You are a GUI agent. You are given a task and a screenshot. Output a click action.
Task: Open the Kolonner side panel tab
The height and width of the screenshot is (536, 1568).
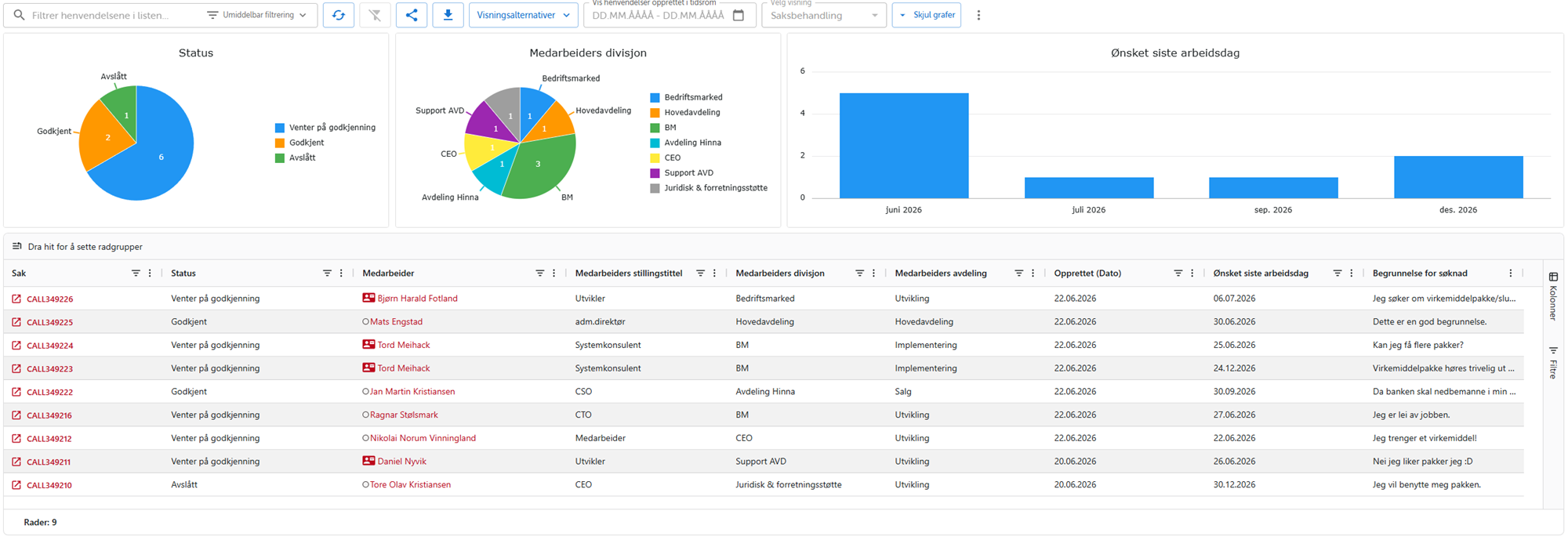[1552, 296]
